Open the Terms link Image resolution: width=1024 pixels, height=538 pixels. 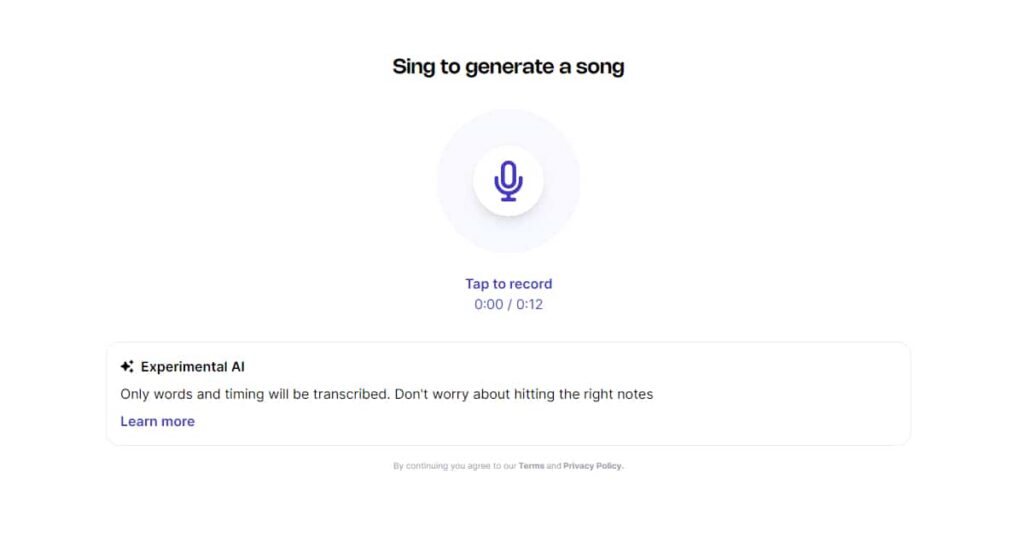[x=531, y=466]
